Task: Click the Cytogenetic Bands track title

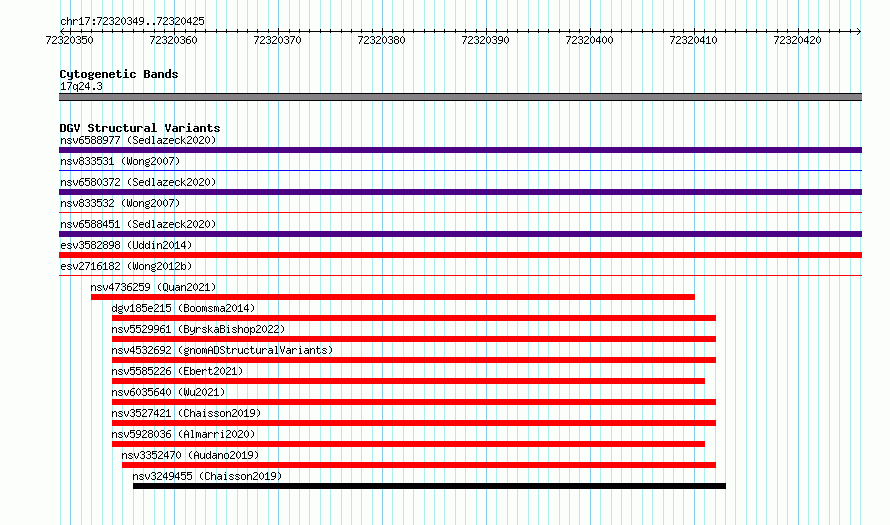Action: click(119, 74)
